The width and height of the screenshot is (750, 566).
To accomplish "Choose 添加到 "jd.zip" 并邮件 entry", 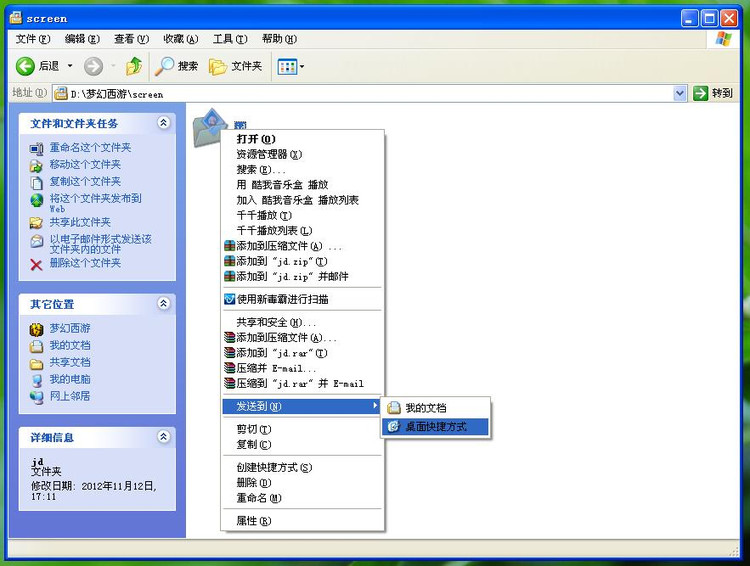I will (x=302, y=277).
